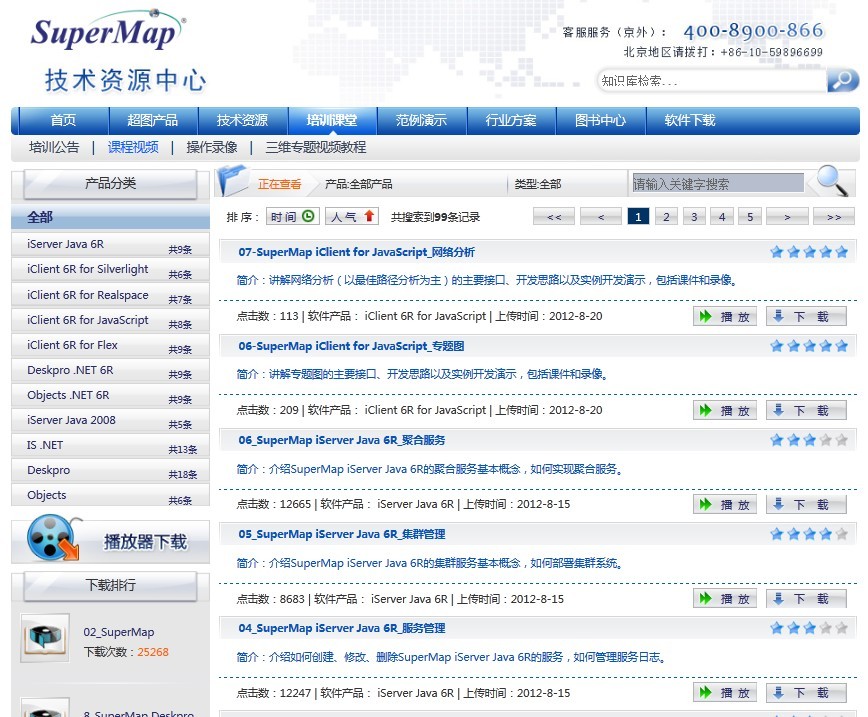Play the 06_SuperMap iServer Java 6R_聚合服务 video
The image size is (868, 717).
tap(725, 504)
